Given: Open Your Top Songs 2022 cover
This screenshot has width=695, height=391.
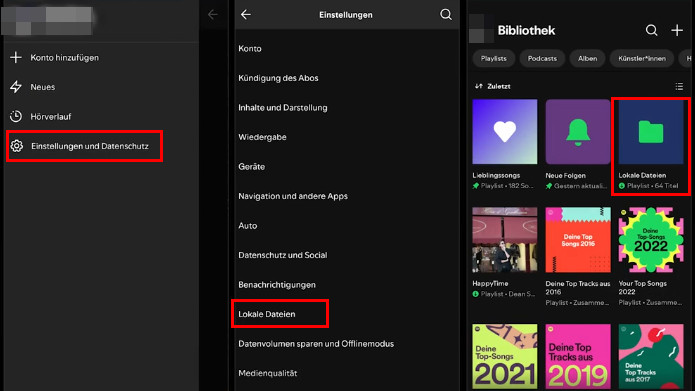Looking at the screenshot, I should [651, 240].
